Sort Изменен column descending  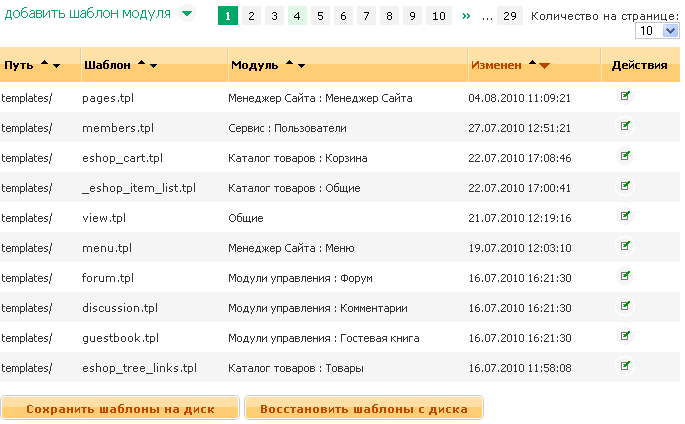click(x=545, y=66)
